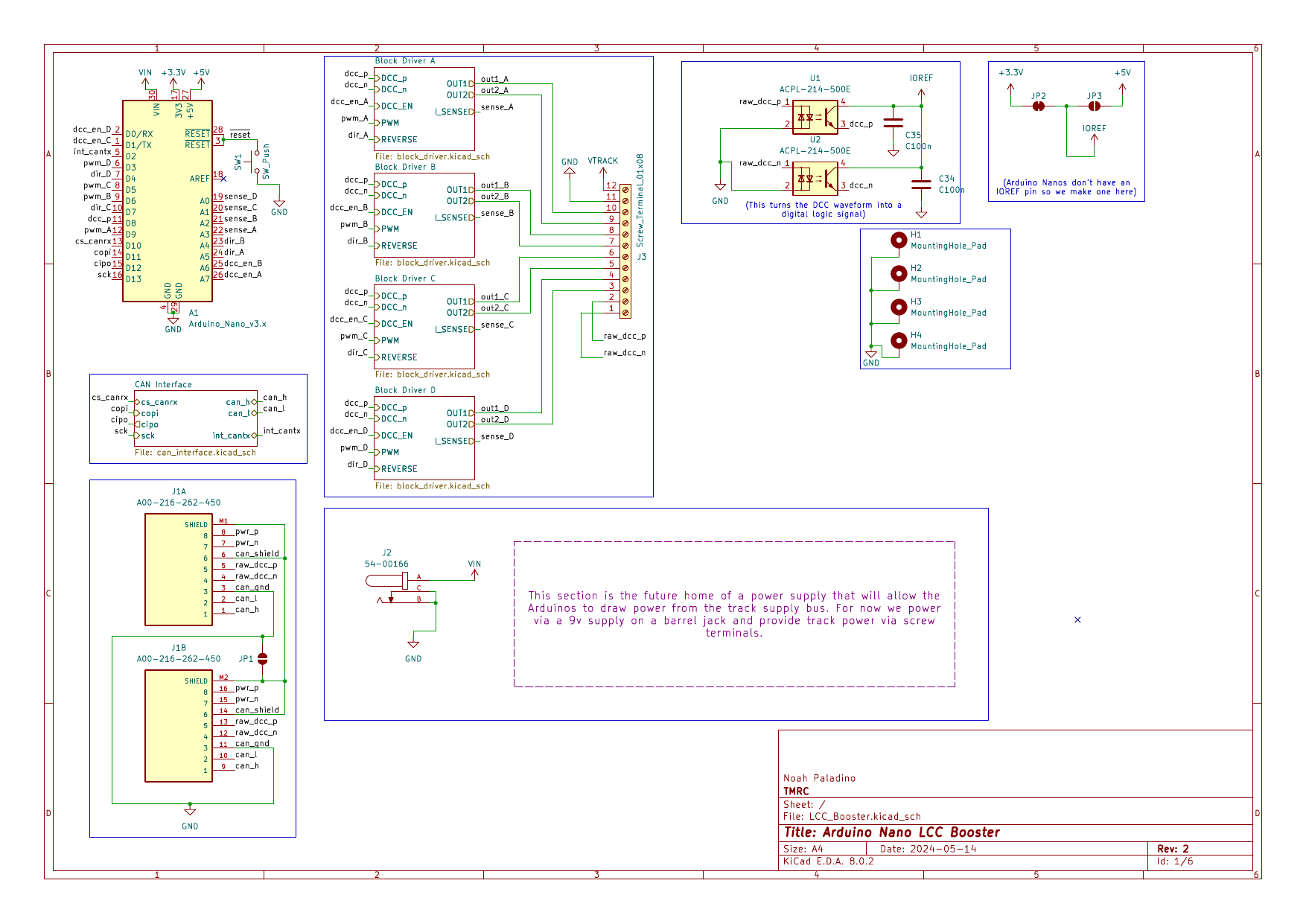This screenshot has height=924, width=1306.
Task: Select the purple power supply note text
Action: pyautogui.click(x=734, y=614)
